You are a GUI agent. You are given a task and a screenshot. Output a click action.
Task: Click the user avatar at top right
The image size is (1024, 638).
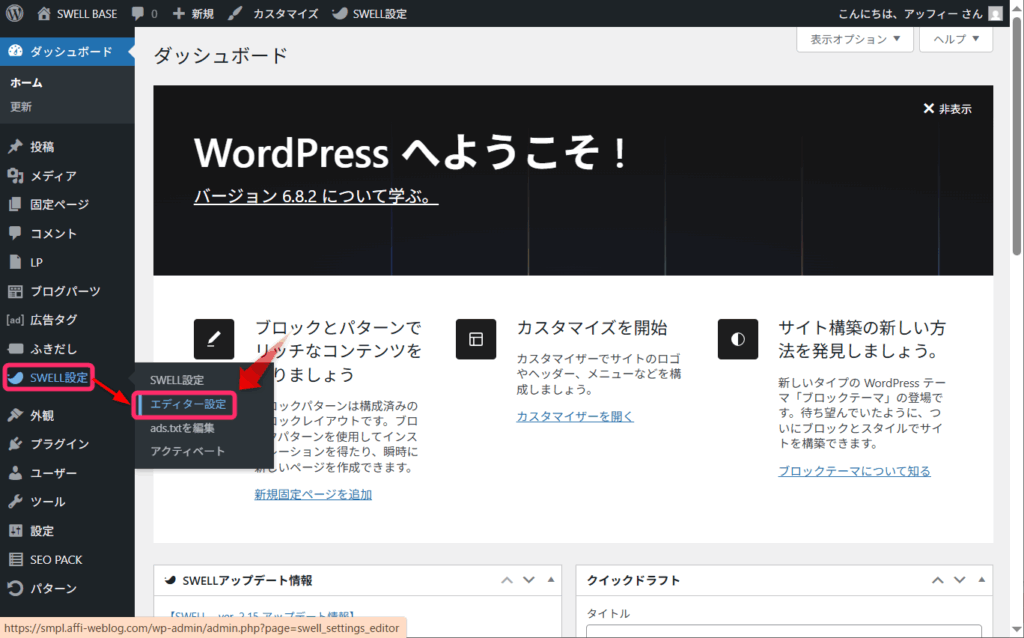pyautogui.click(x=995, y=14)
